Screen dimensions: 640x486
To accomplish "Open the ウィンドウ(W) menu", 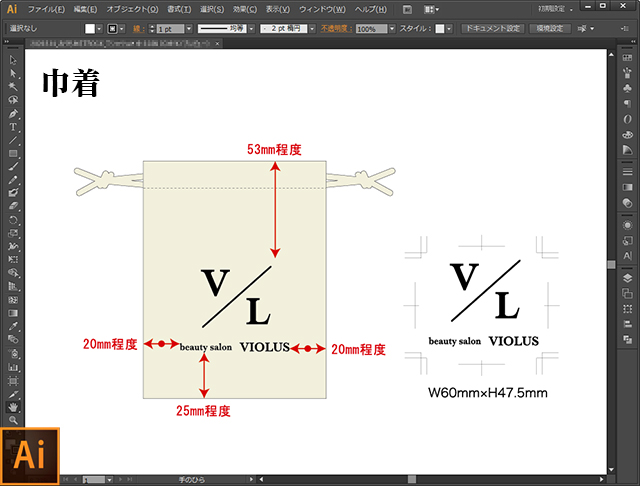I will pos(322,9).
